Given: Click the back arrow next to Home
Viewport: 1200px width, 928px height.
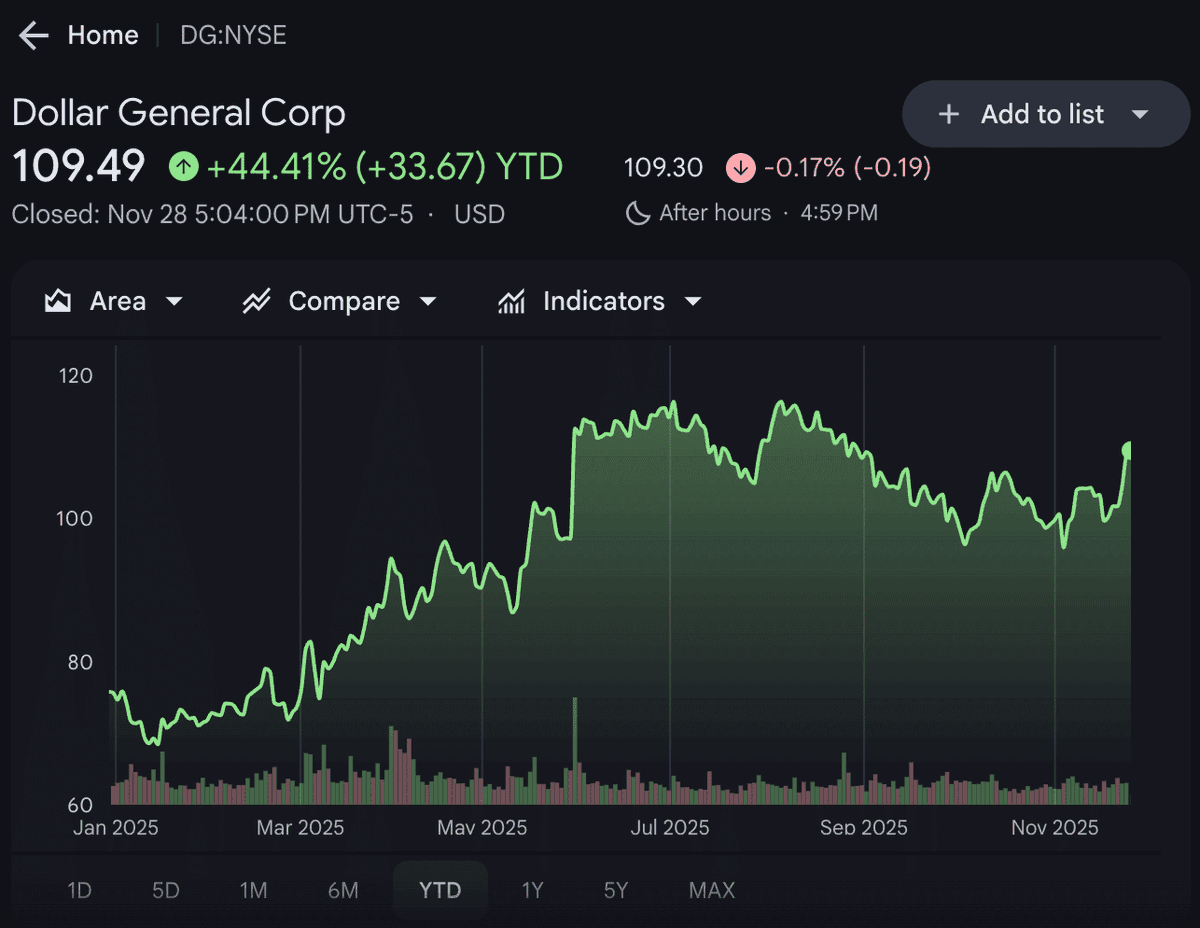Looking at the screenshot, I should (32, 35).
